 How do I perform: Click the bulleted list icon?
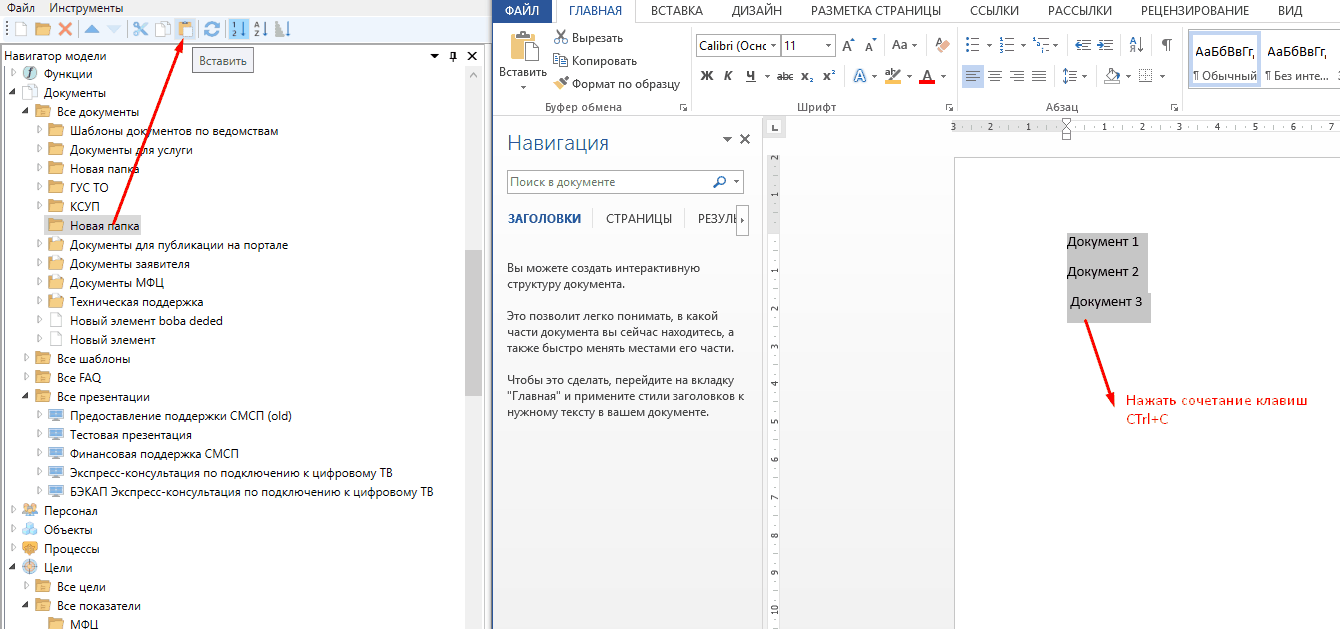click(x=973, y=45)
